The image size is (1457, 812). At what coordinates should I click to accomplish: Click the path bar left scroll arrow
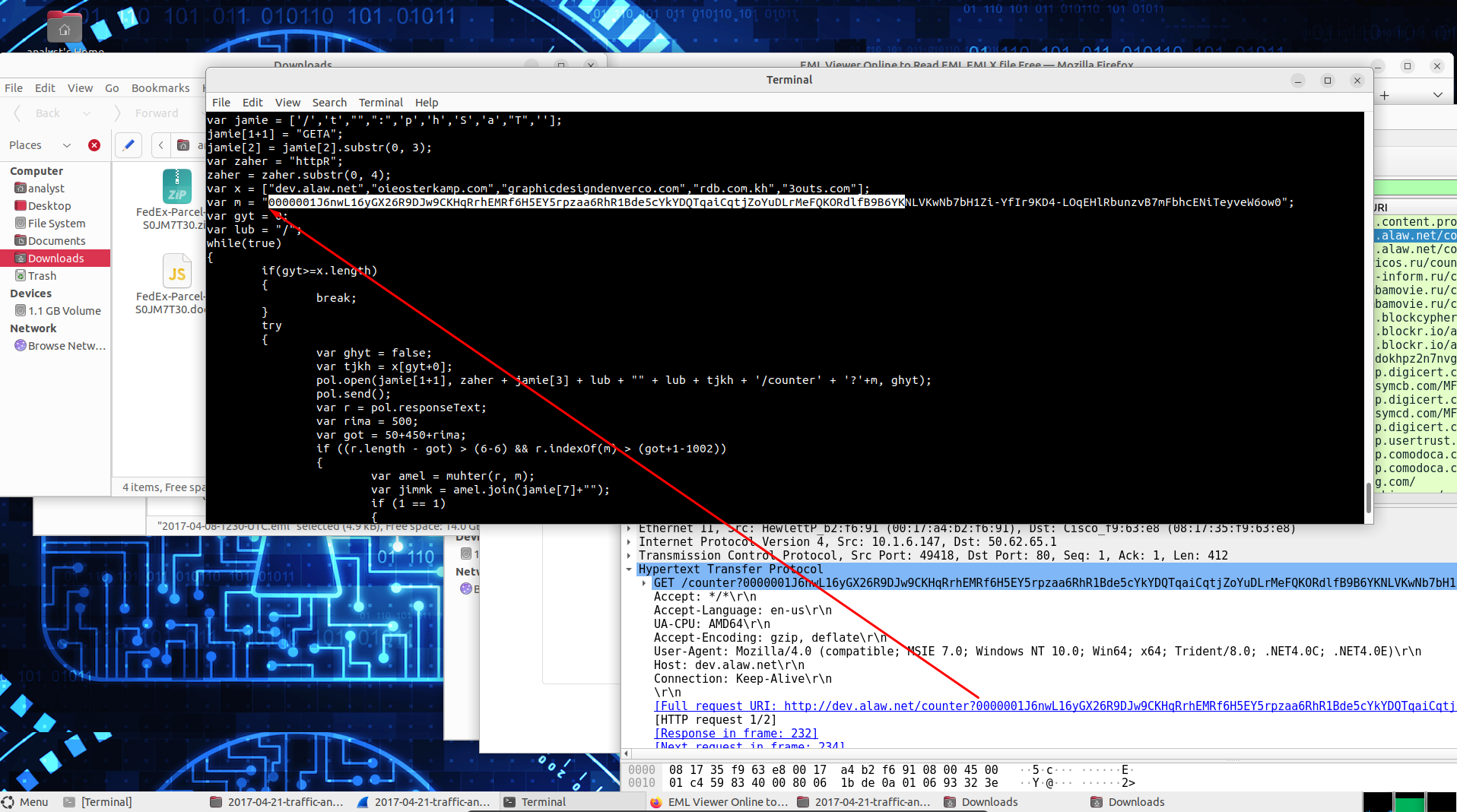coord(161,145)
